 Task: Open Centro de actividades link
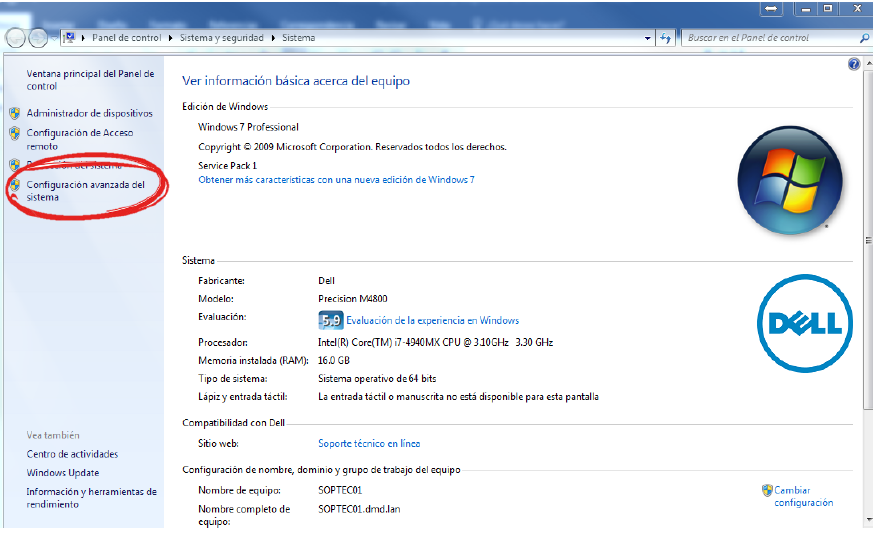pos(72,454)
